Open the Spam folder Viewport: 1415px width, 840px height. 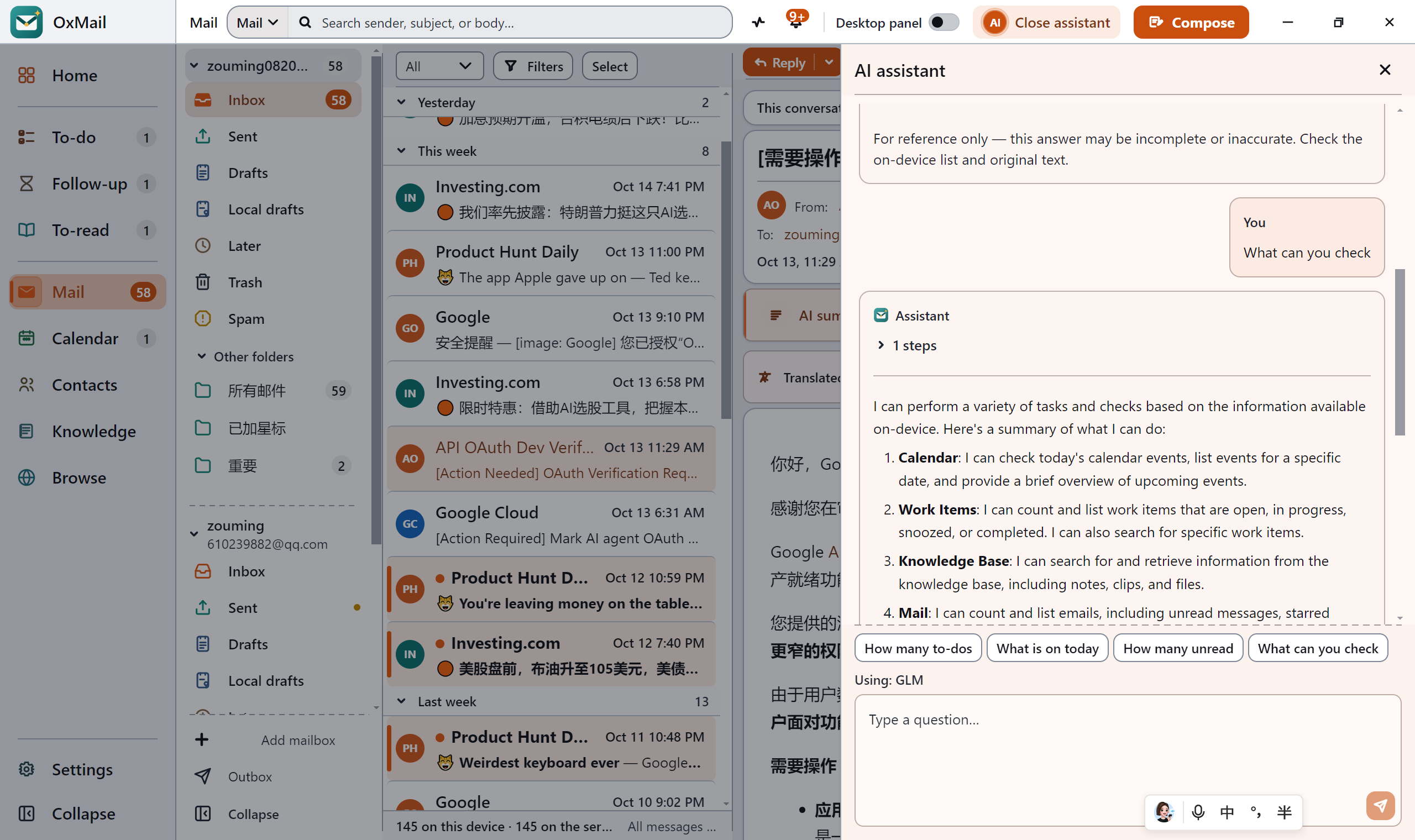point(273,319)
